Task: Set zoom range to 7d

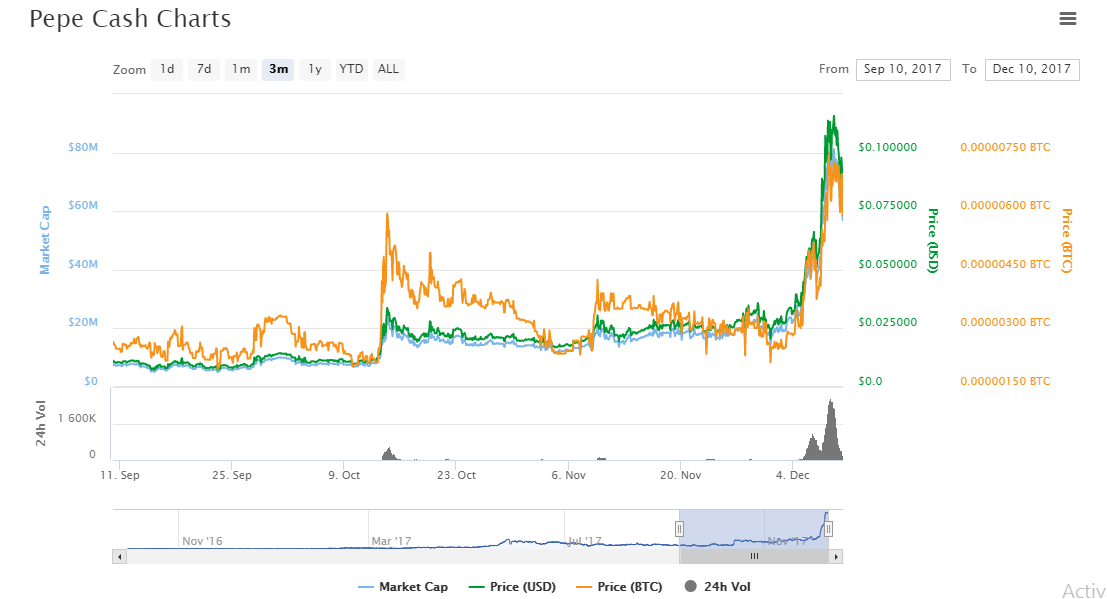Action: coord(204,69)
